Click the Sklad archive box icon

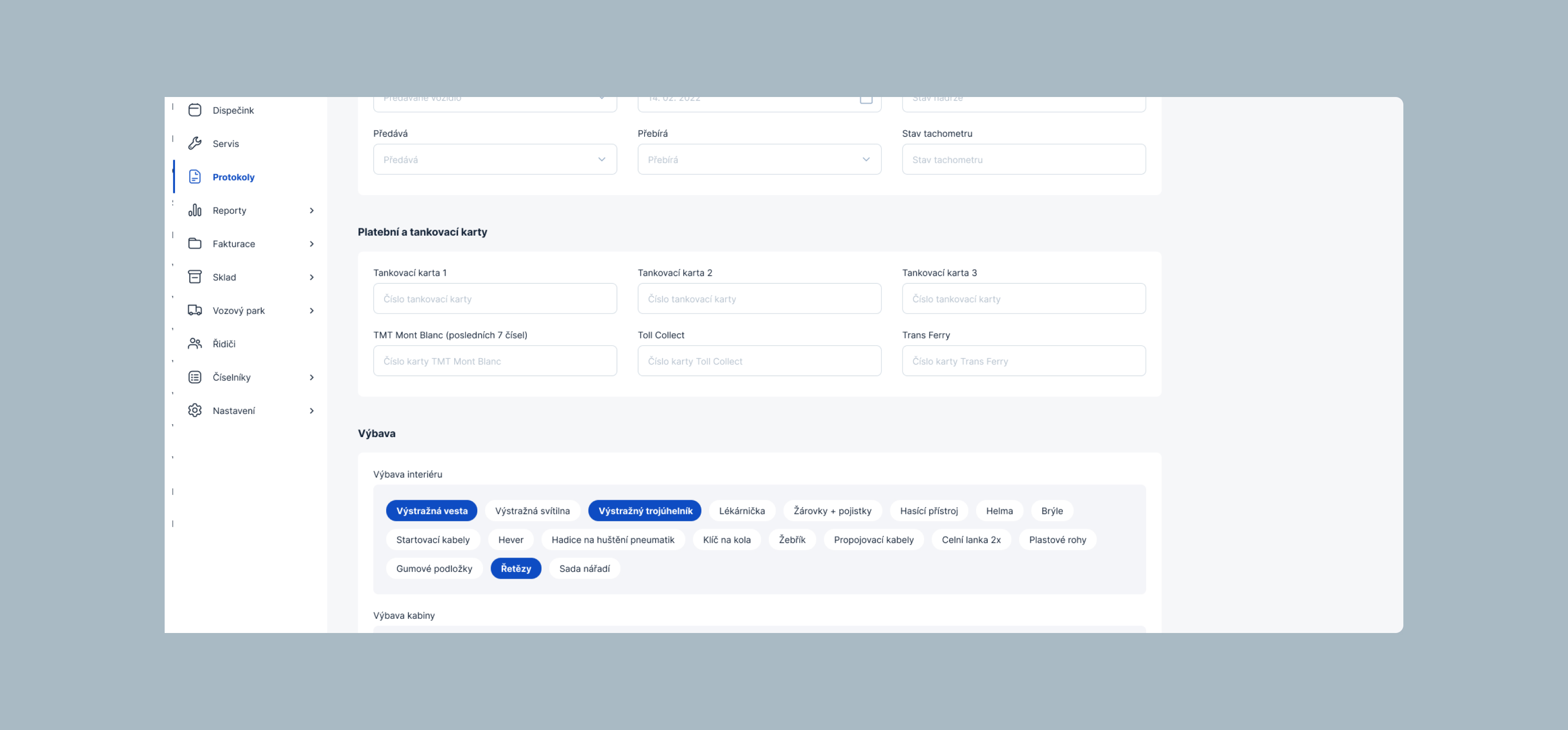click(x=195, y=277)
